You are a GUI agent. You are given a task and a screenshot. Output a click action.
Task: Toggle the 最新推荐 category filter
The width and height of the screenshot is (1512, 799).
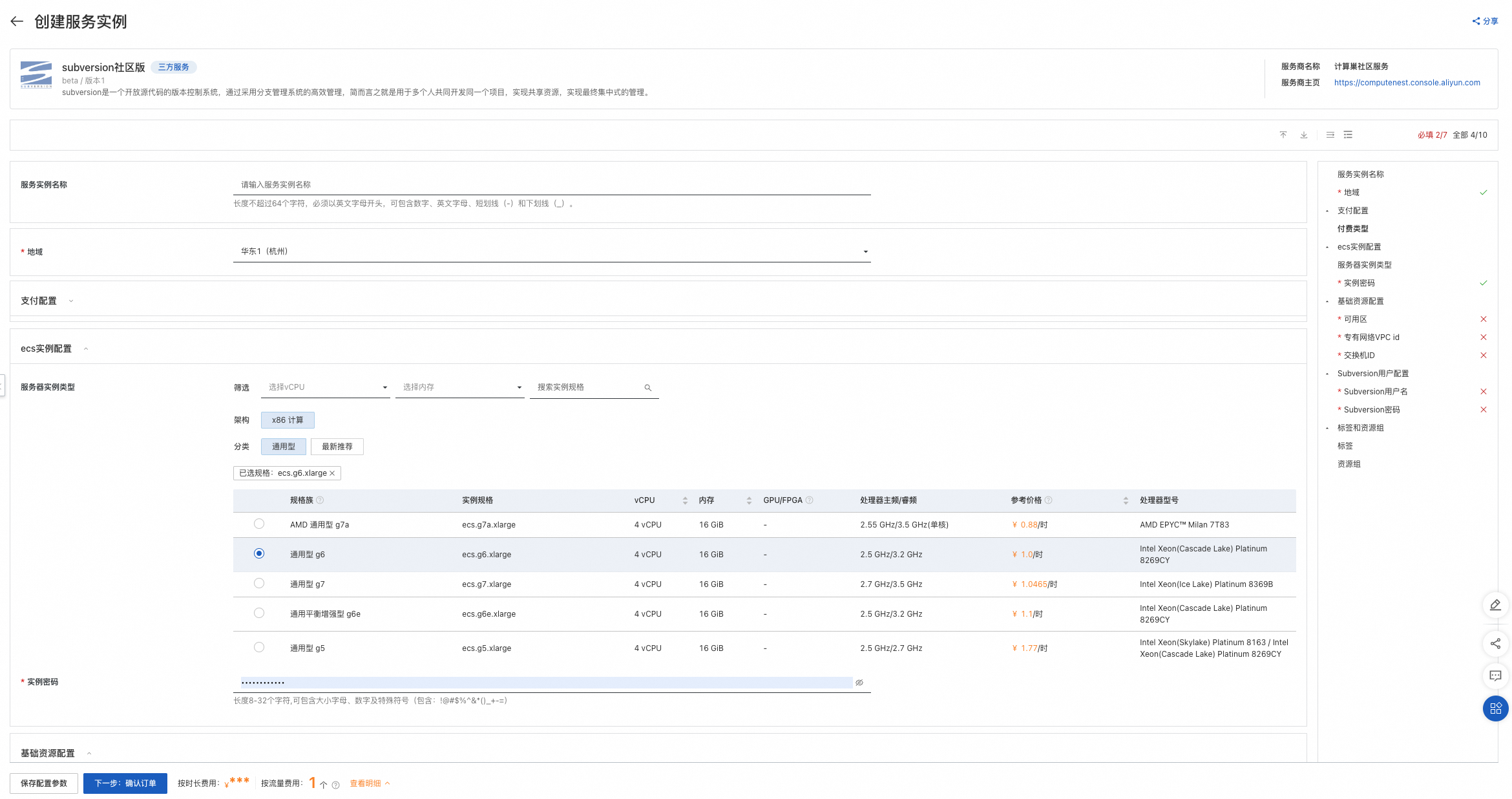point(337,447)
